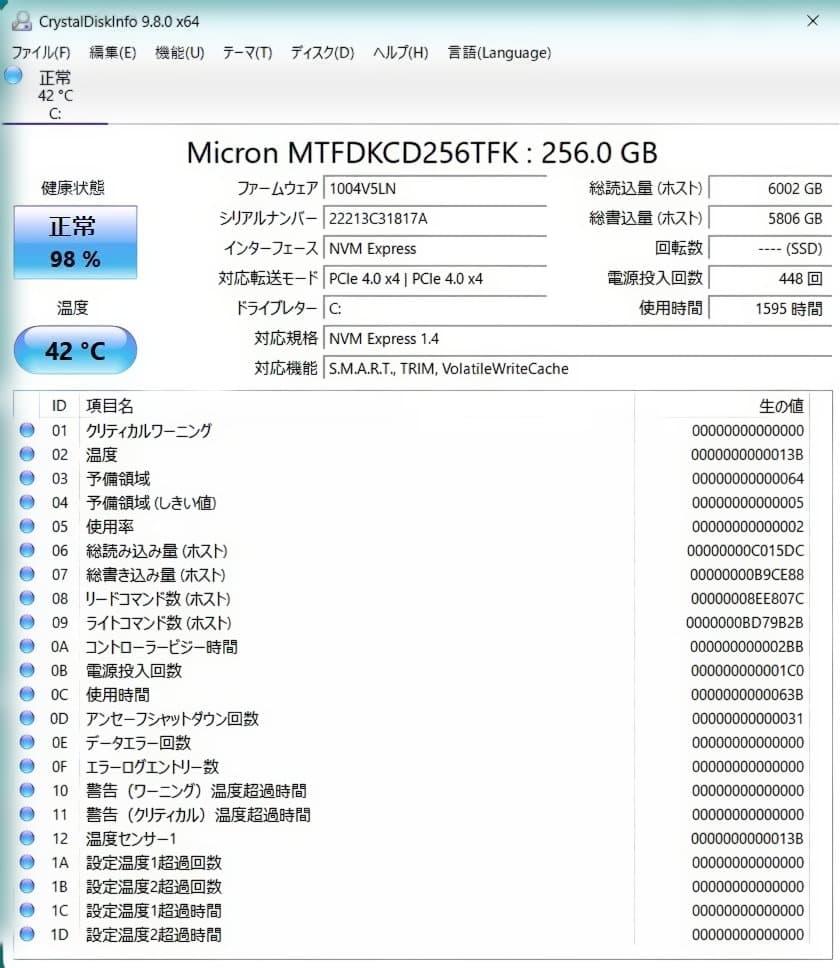Click the power on hours value 1595 時間

pyautogui.click(x=770, y=309)
